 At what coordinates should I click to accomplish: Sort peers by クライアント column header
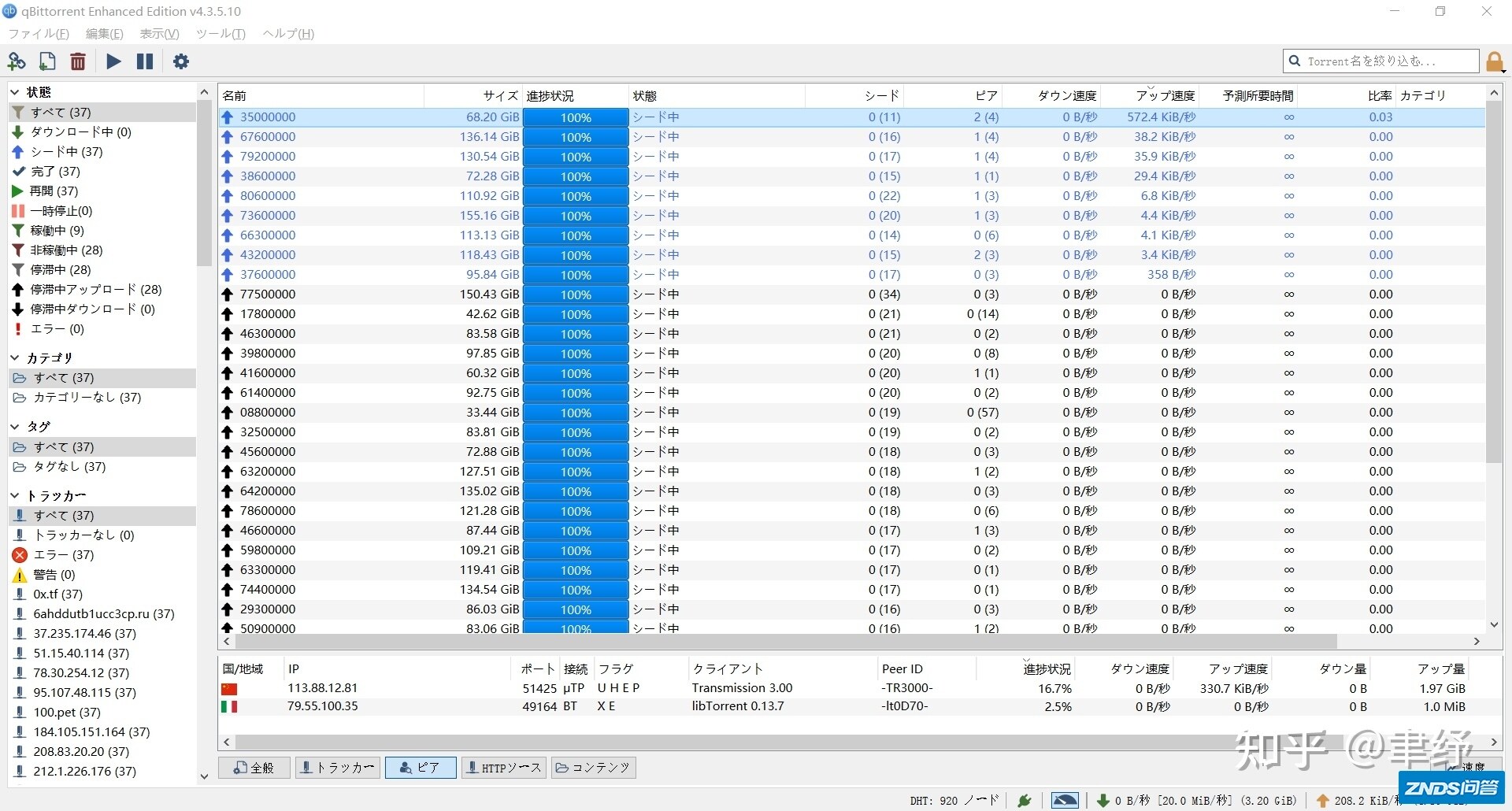pos(783,669)
